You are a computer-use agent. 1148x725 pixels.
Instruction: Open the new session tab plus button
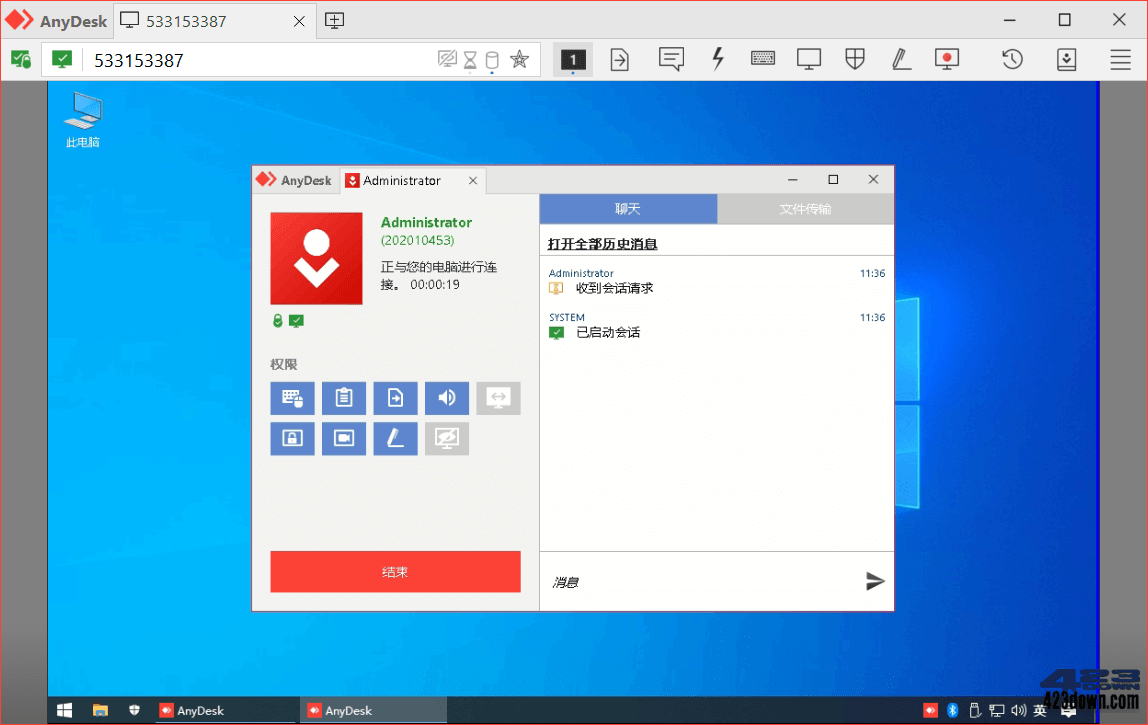click(334, 19)
